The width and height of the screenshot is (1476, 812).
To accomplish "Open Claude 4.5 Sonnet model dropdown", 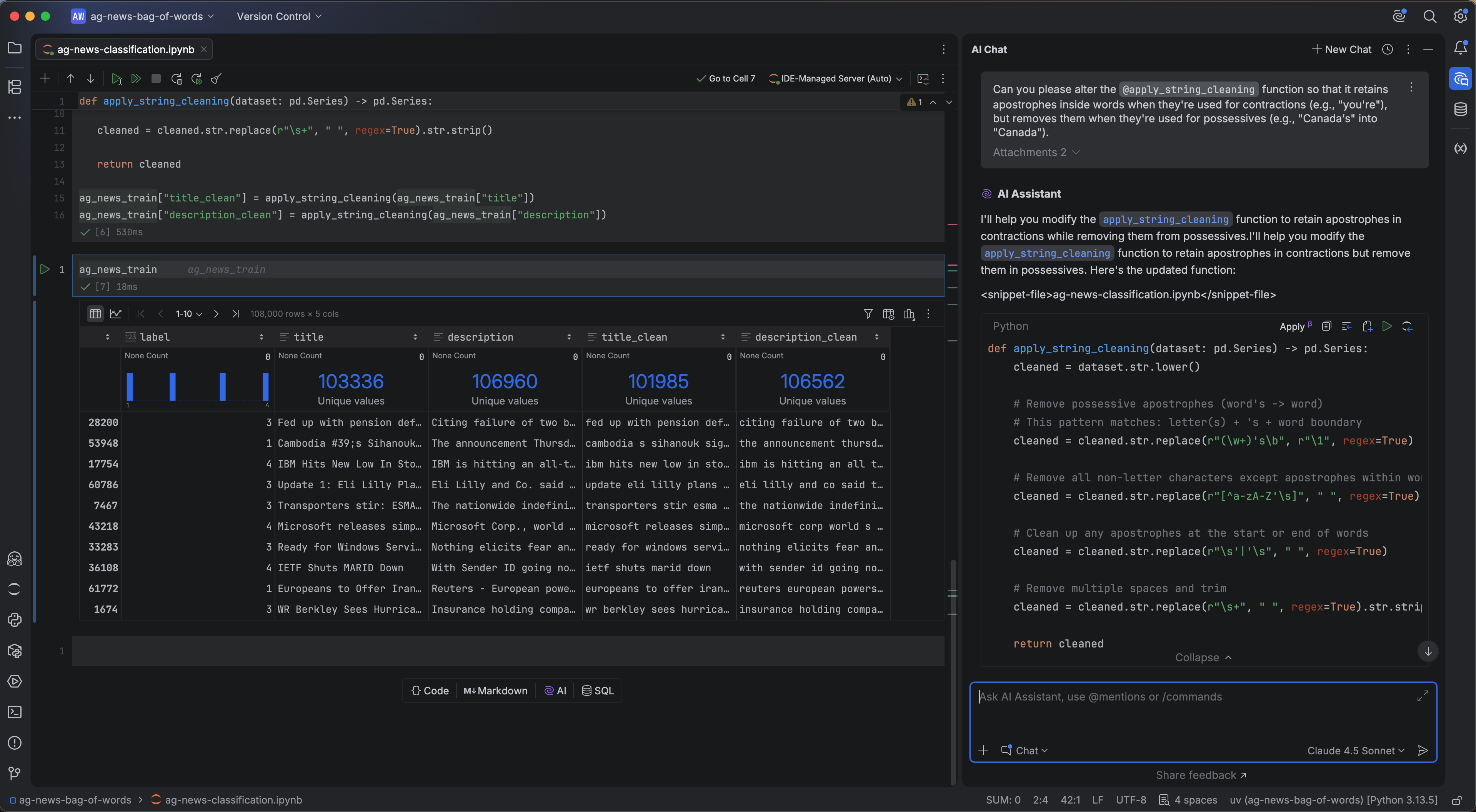I will (1355, 751).
